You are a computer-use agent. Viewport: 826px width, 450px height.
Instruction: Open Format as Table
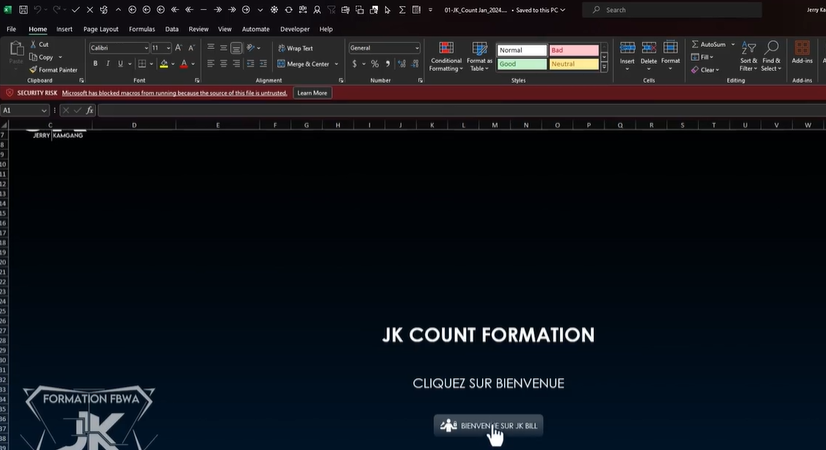click(479, 56)
